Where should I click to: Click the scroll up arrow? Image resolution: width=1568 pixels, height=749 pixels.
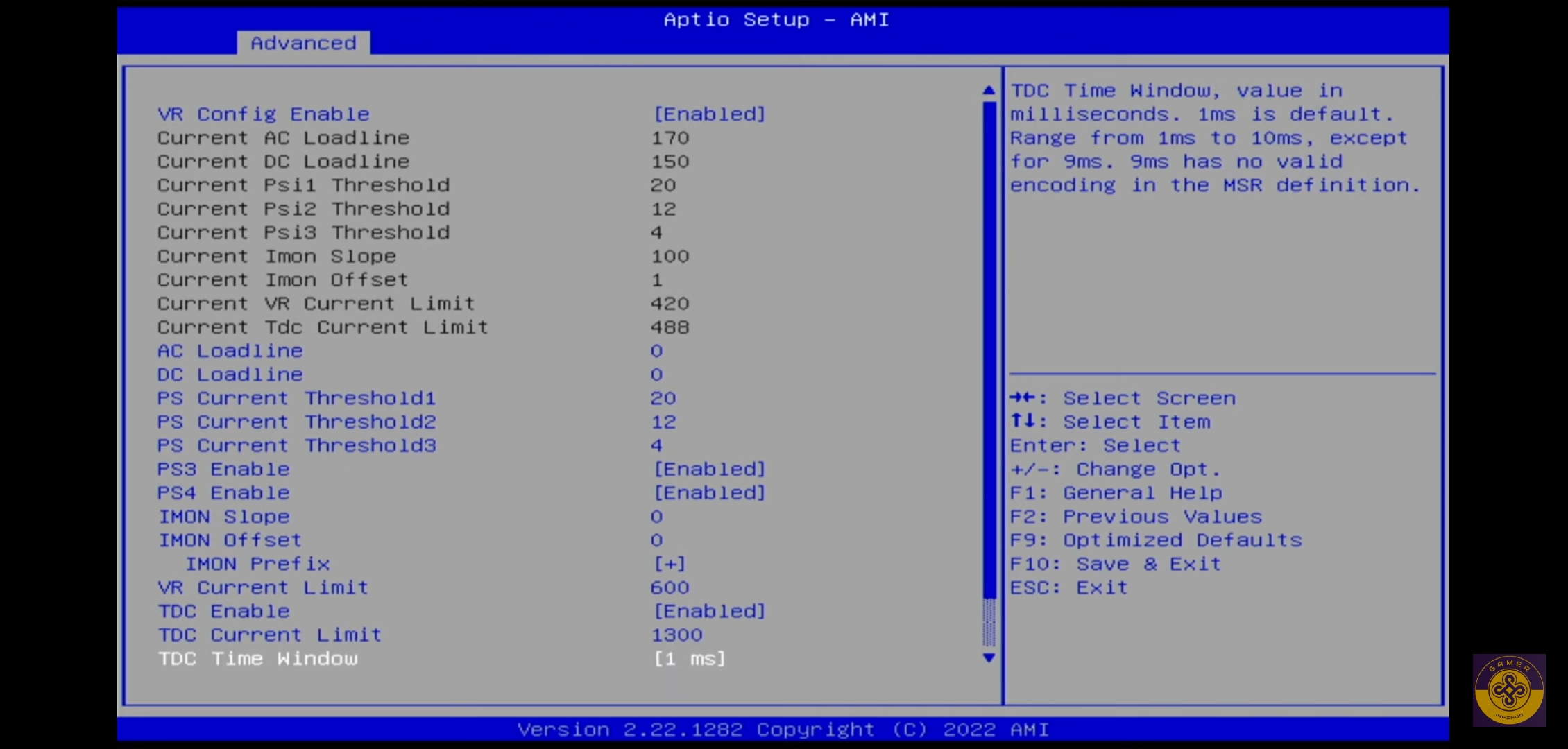tap(989, 90)
